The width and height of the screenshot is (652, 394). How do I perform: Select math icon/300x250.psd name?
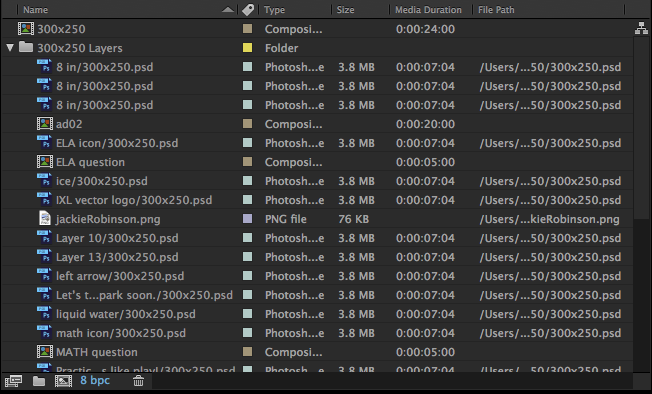click(x=121, y=333)
